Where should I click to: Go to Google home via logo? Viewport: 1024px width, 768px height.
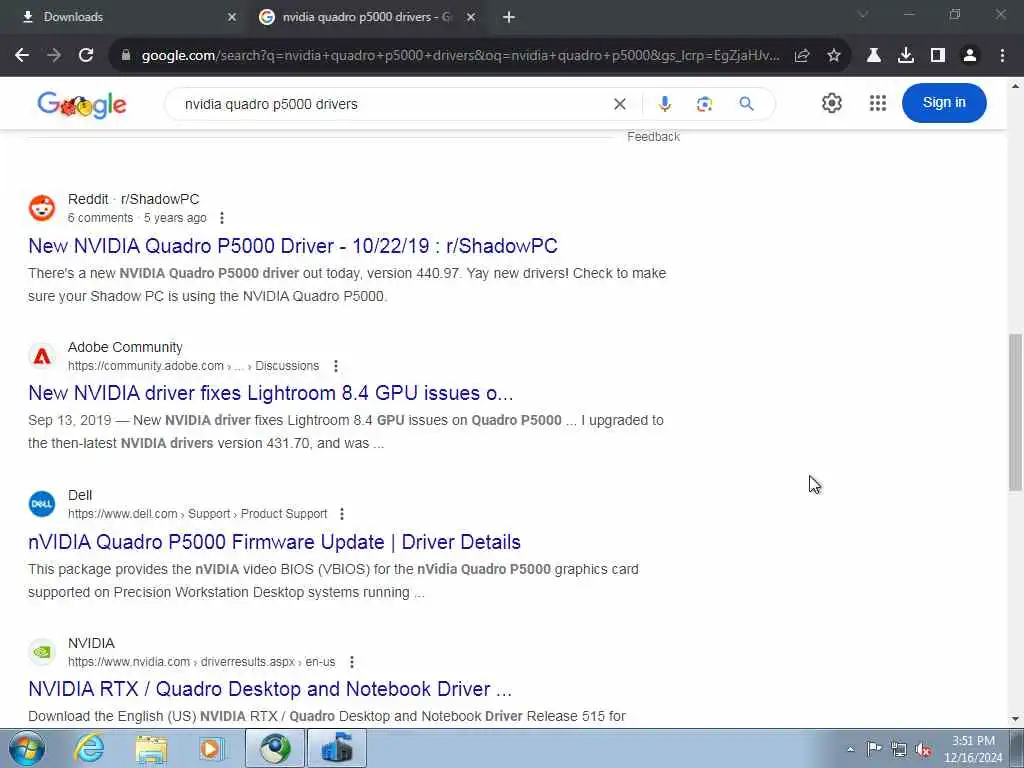pyautogui.click(x=82, y=104)
